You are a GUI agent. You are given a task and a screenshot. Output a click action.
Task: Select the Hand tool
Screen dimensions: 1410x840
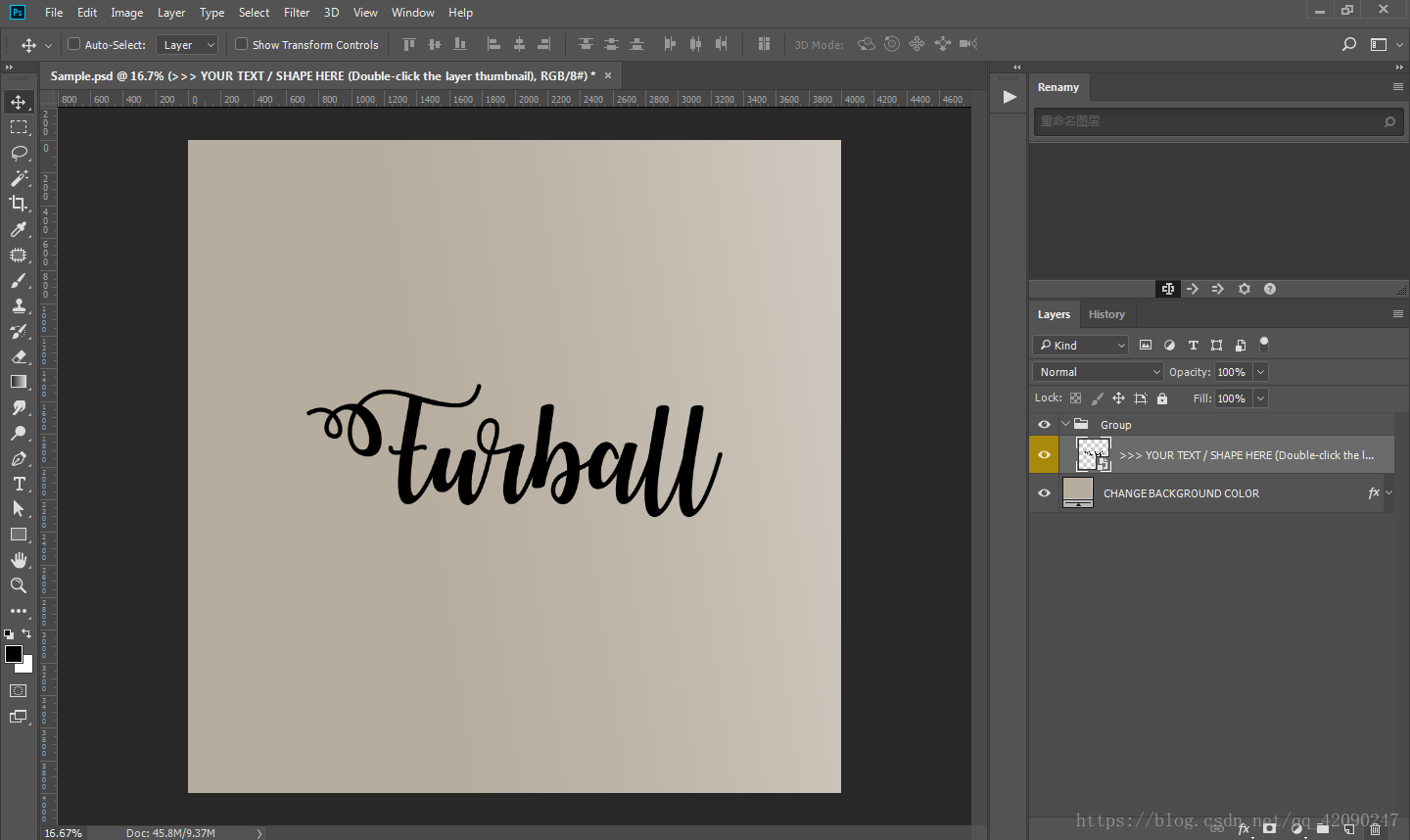coord(19,560)
